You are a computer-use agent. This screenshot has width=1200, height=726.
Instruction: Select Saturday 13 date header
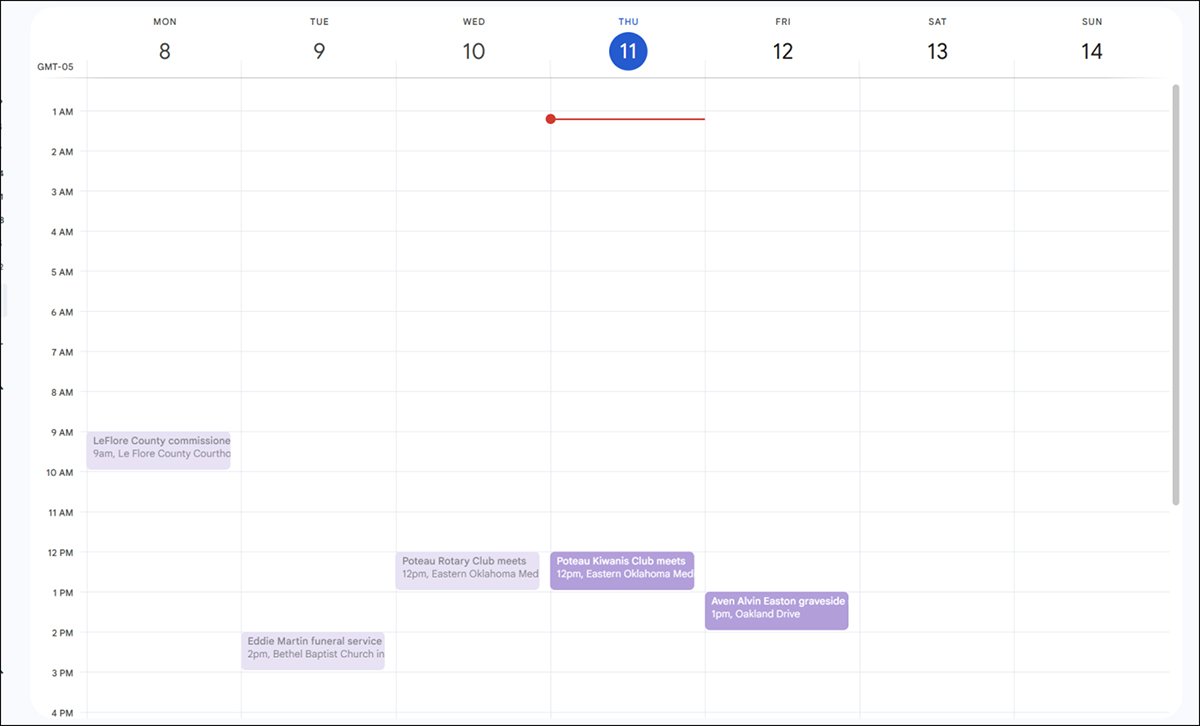pos(937,51)
